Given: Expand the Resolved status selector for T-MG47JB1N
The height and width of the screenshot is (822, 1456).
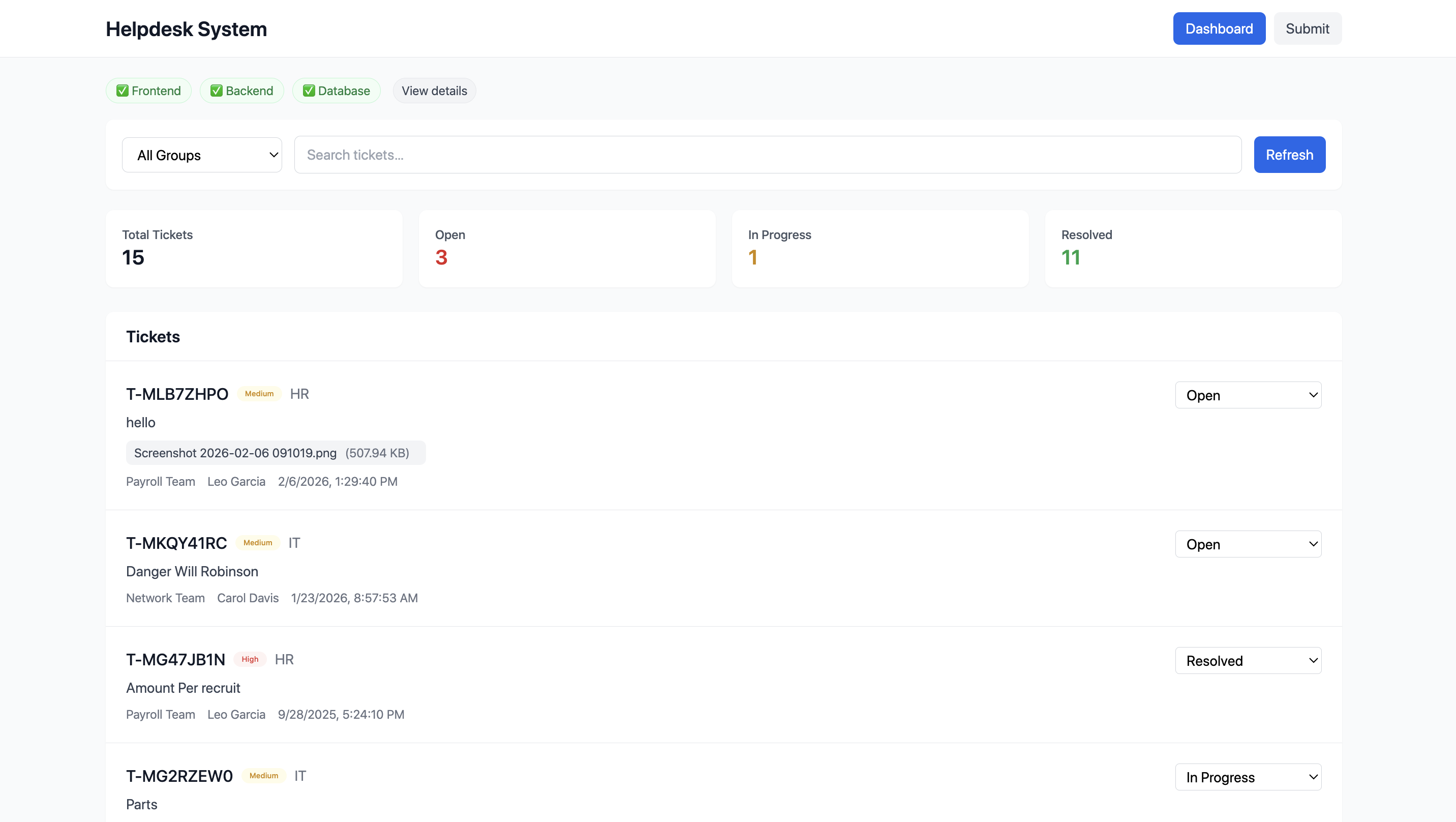Looking at the screenshot, I should (1248, 661).
